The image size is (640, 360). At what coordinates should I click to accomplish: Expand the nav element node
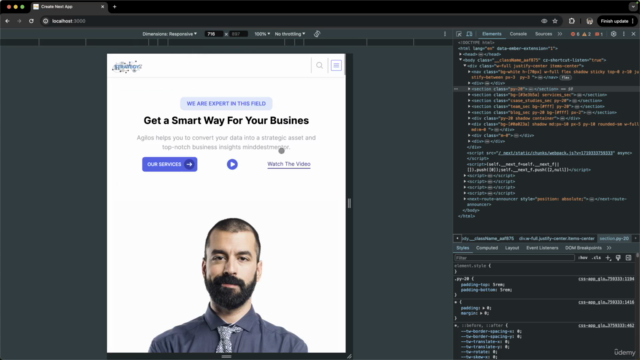[x=469, y=72]
